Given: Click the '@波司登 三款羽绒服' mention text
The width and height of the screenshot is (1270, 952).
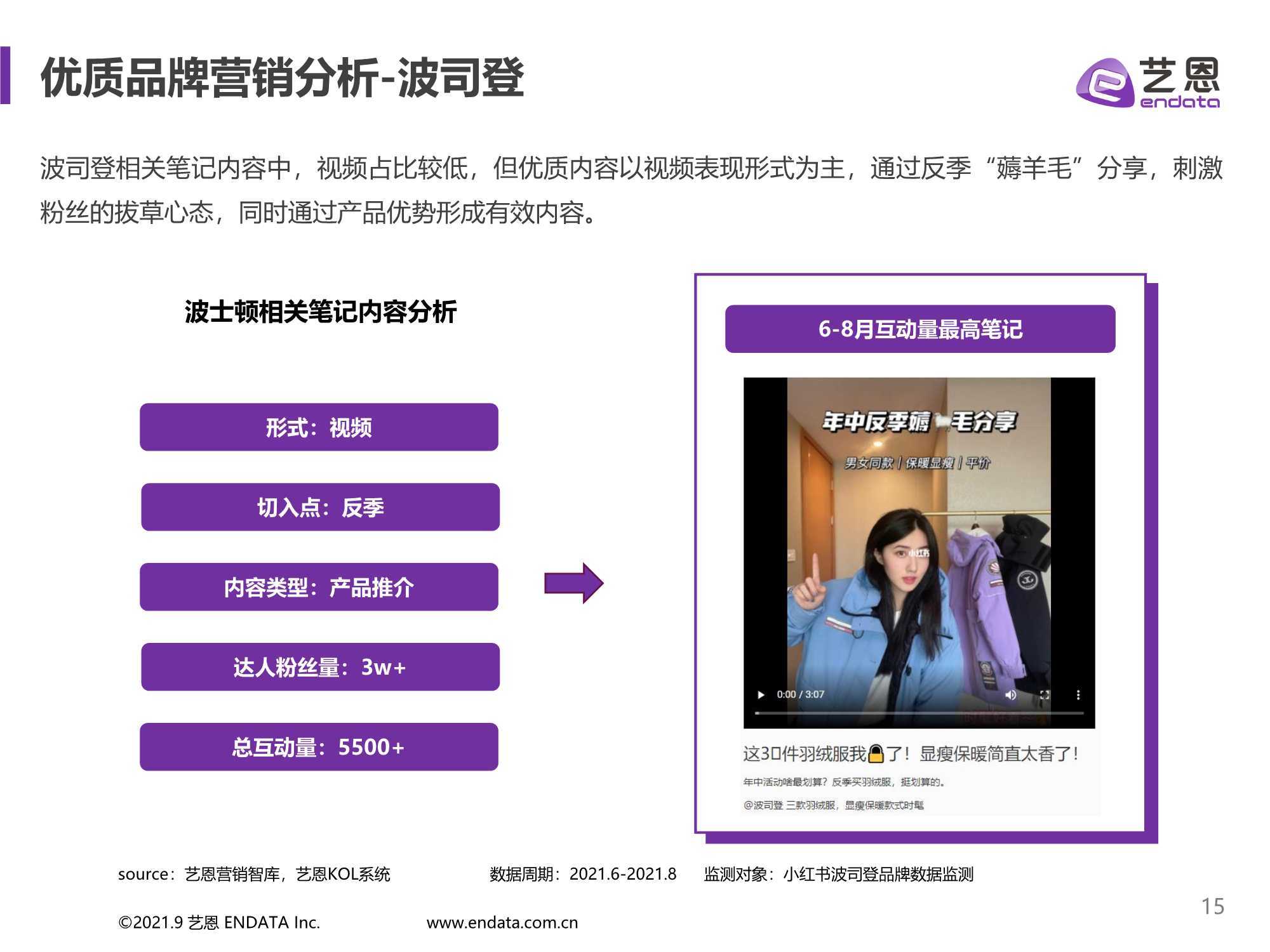Looking at the screenshot, I should (833, 805).
